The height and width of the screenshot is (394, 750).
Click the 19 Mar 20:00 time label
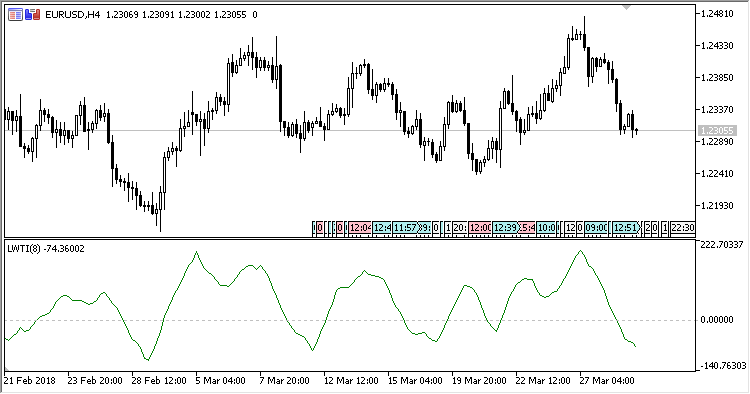[x=479, y=381]
